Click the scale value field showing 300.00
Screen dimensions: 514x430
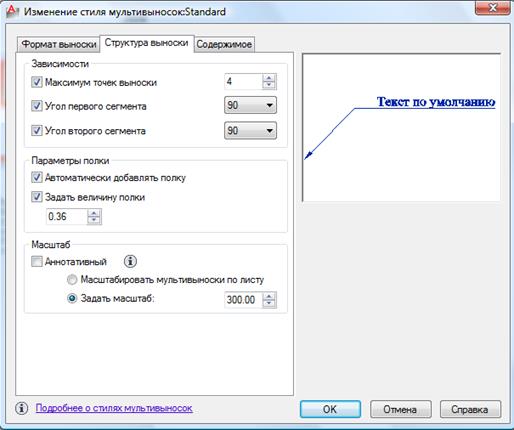pyautogui.click(x=243, y=299)
